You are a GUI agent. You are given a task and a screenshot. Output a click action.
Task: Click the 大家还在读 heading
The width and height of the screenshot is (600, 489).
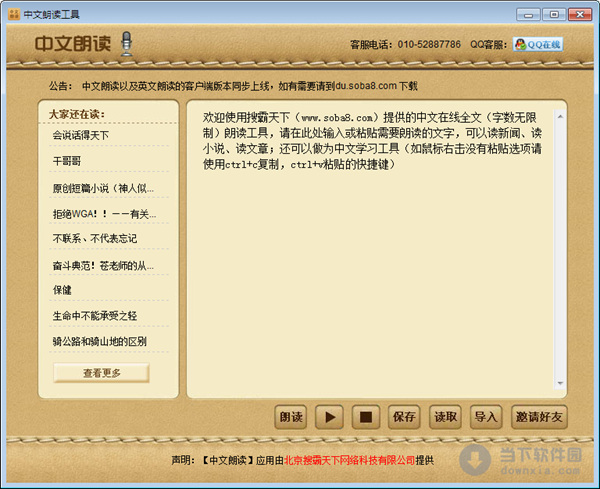(77, 114)
